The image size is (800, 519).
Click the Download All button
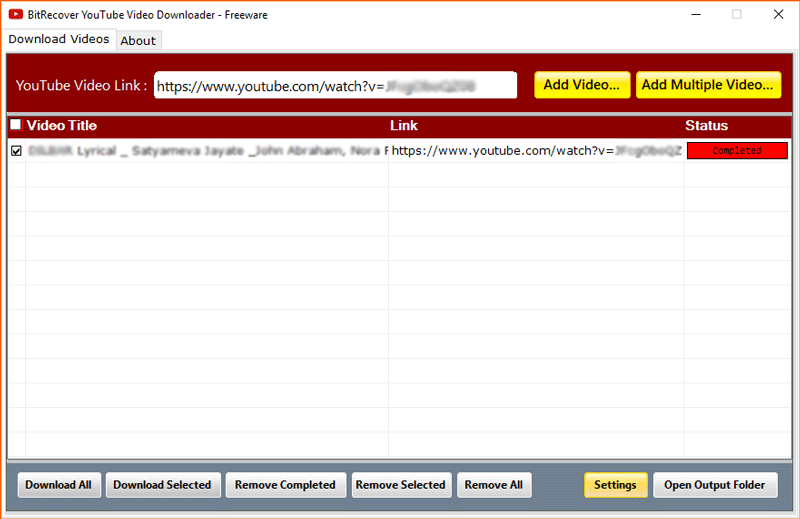point(58,485)
